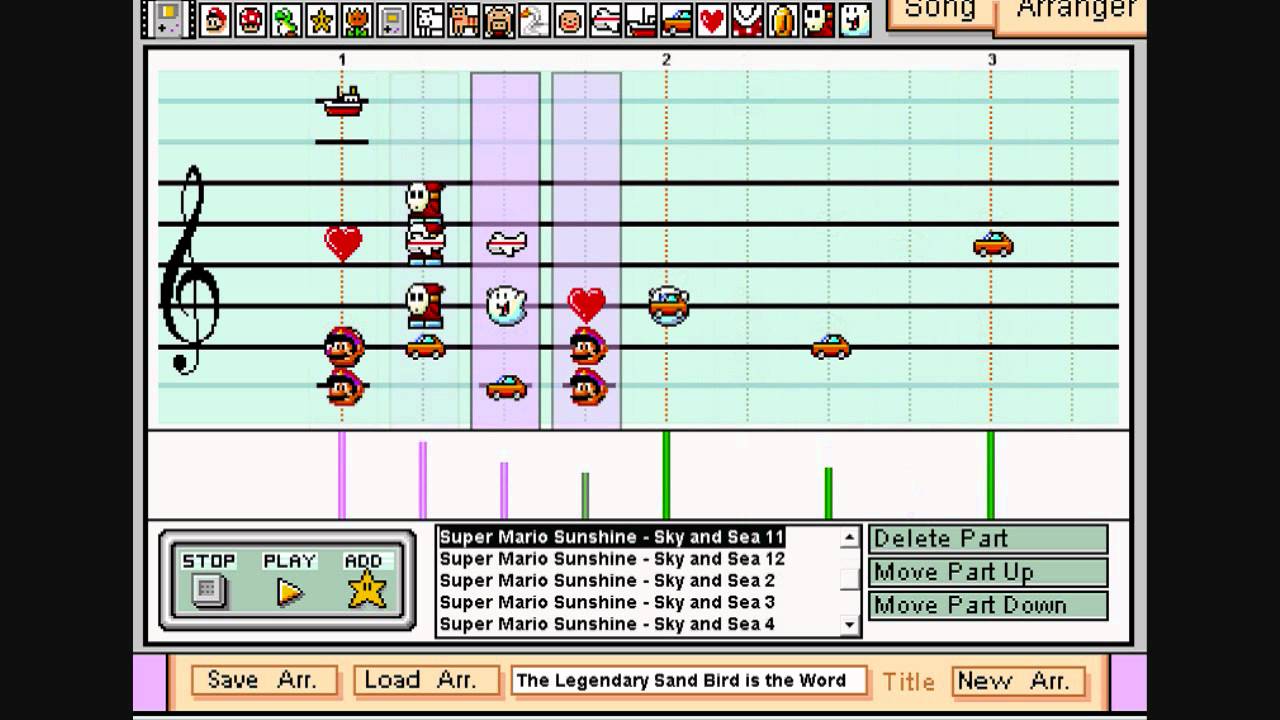Select the Swan instrument icon
Viewport: 1280px width, 720px height.
534,20
